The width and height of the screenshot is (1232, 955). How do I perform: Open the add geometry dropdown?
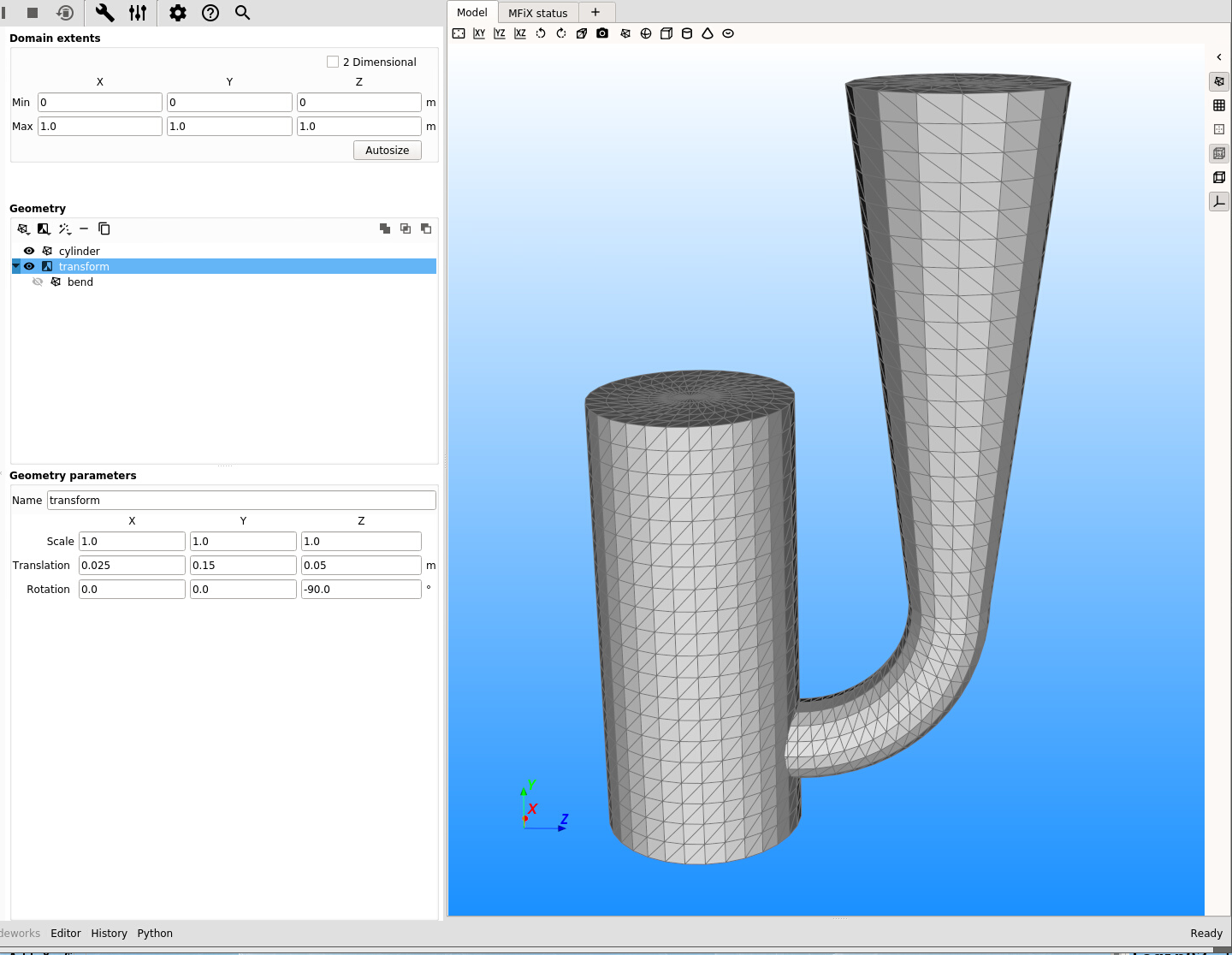coord(23,228)
